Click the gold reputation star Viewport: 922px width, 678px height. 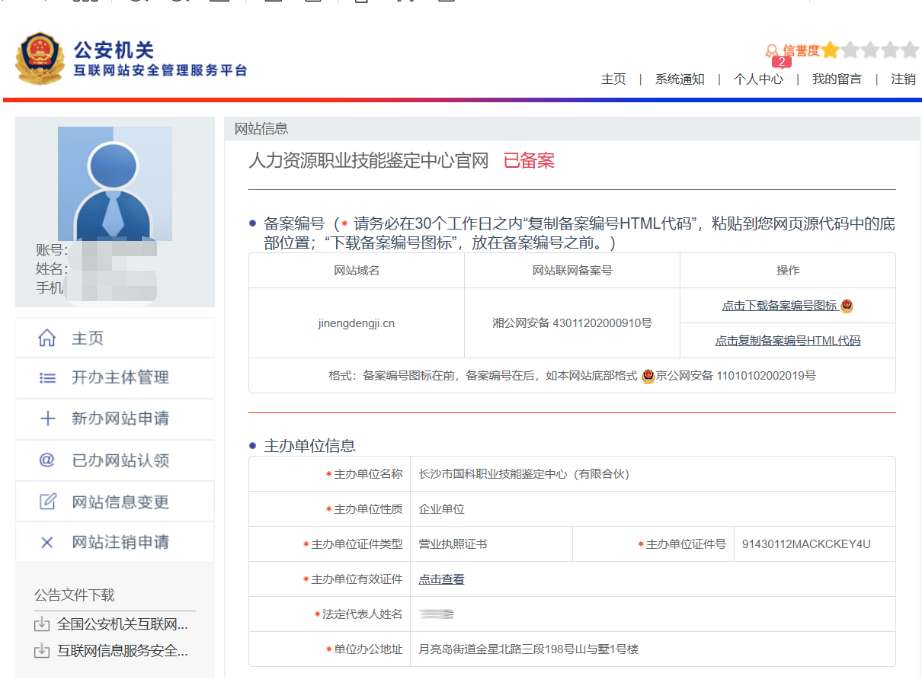coord(830,50)
